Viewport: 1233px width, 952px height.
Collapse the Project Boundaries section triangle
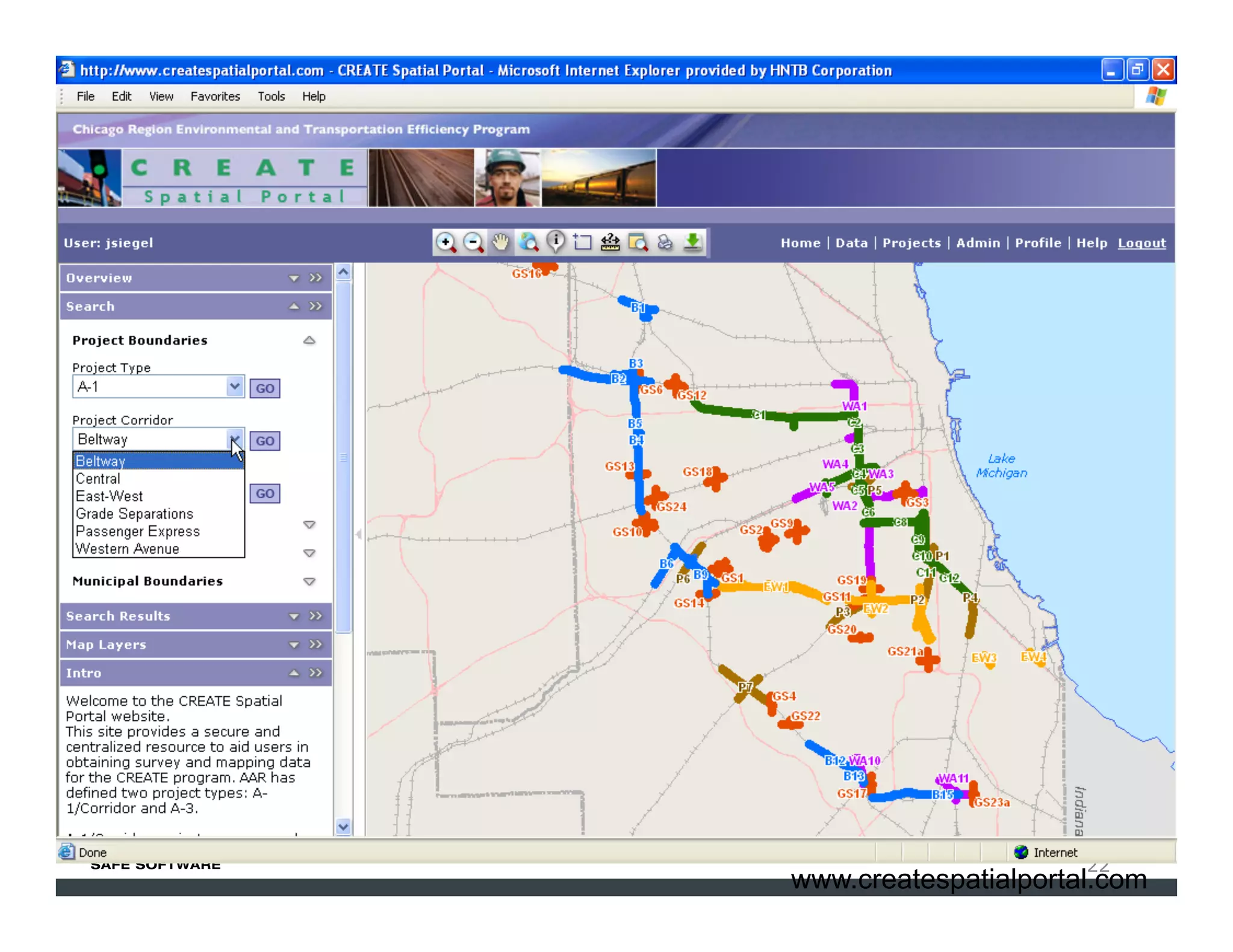309,341
